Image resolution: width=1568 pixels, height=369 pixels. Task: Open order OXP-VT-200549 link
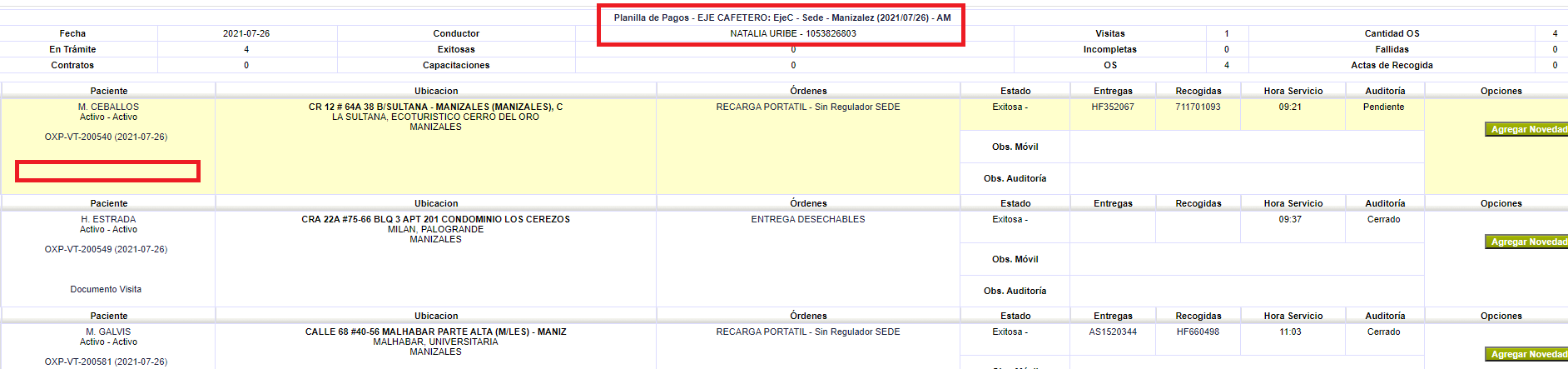pos(106,249)
